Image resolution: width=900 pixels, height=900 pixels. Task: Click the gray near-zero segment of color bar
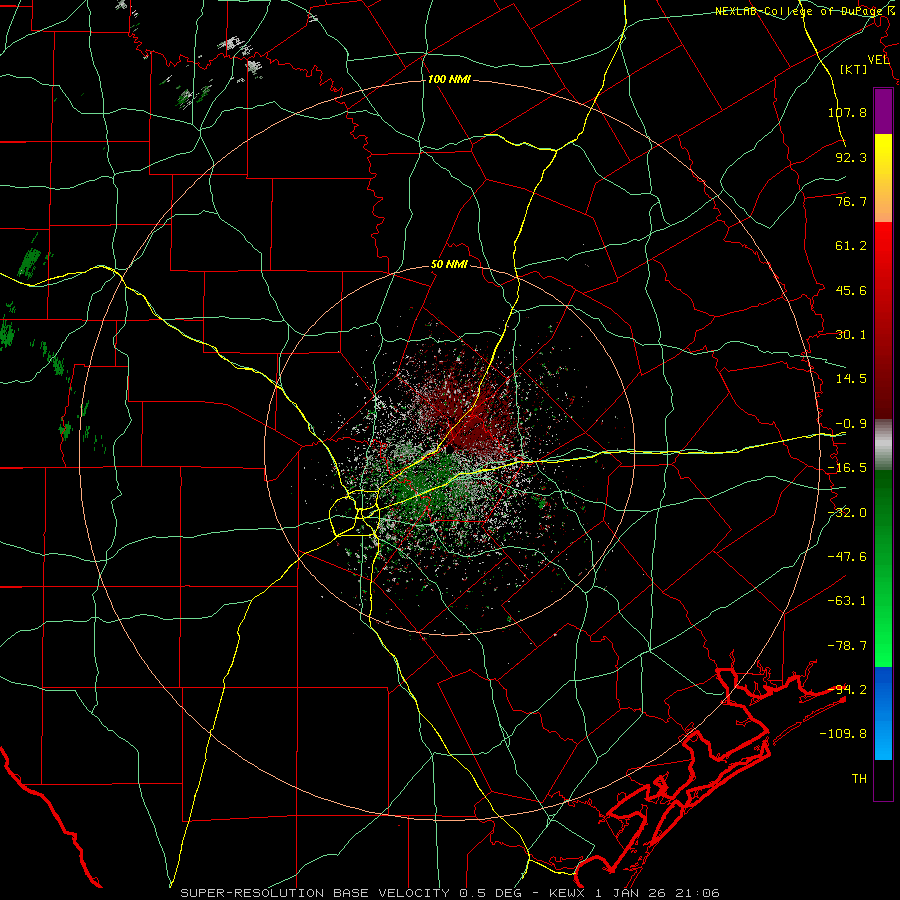883,445
